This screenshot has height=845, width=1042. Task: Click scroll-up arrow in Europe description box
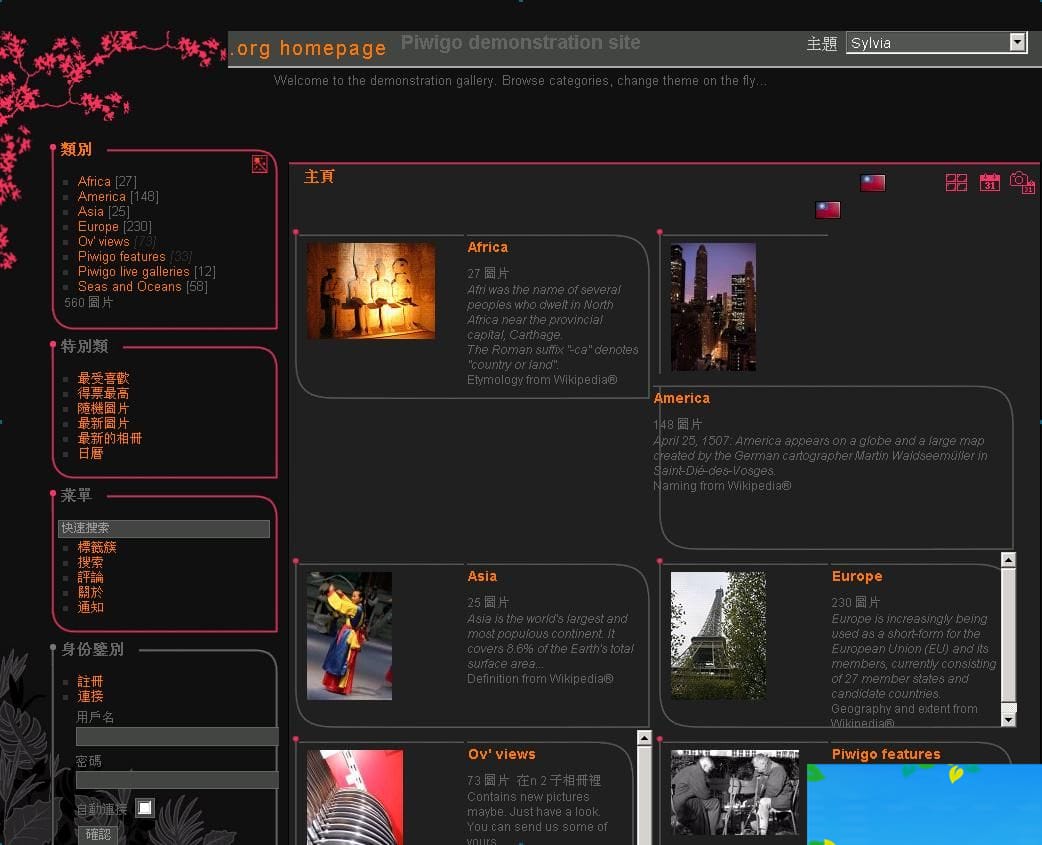pos(1008,561)
